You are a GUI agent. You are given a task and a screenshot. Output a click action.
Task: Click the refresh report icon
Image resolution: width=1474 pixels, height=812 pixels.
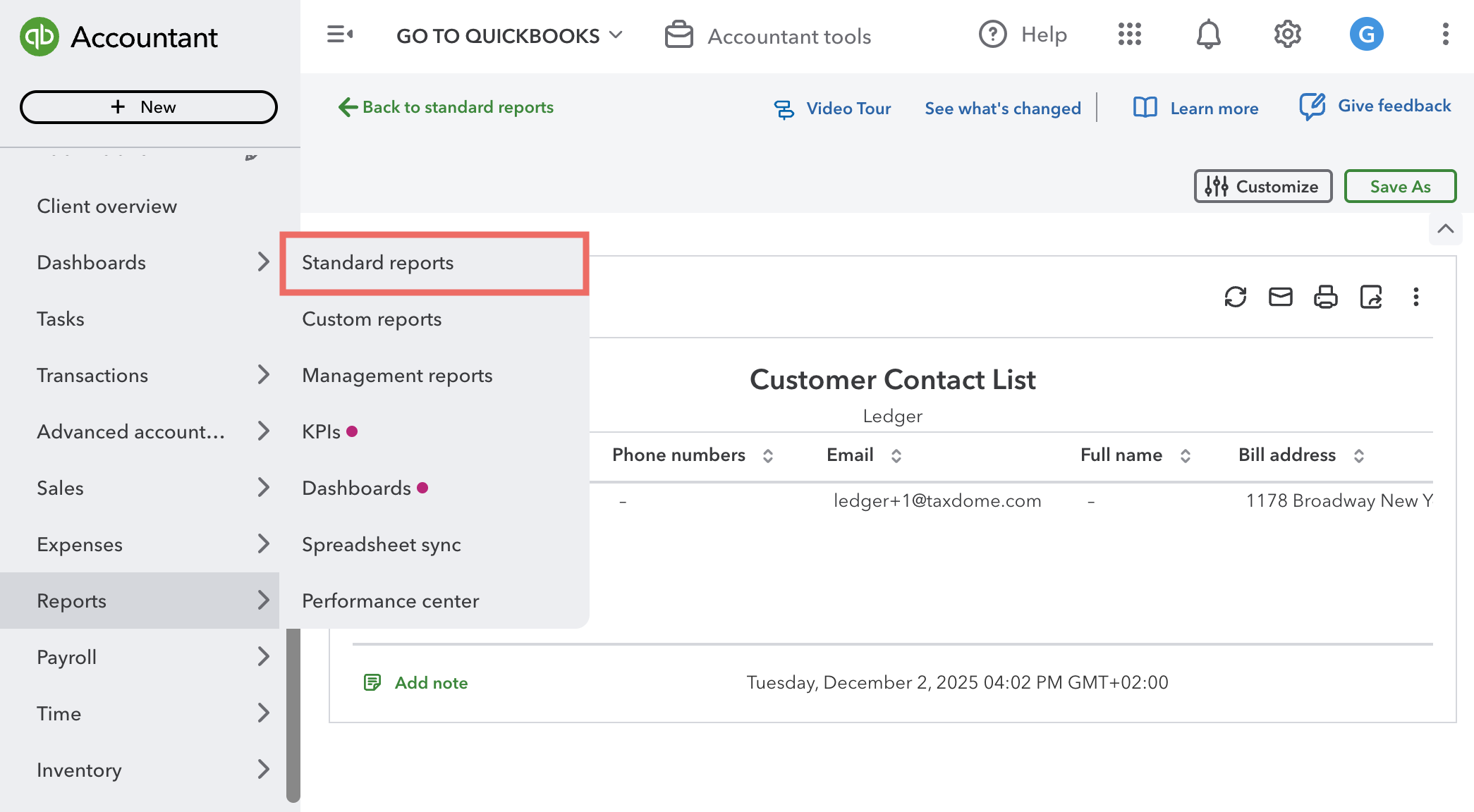click(1235, 297)
